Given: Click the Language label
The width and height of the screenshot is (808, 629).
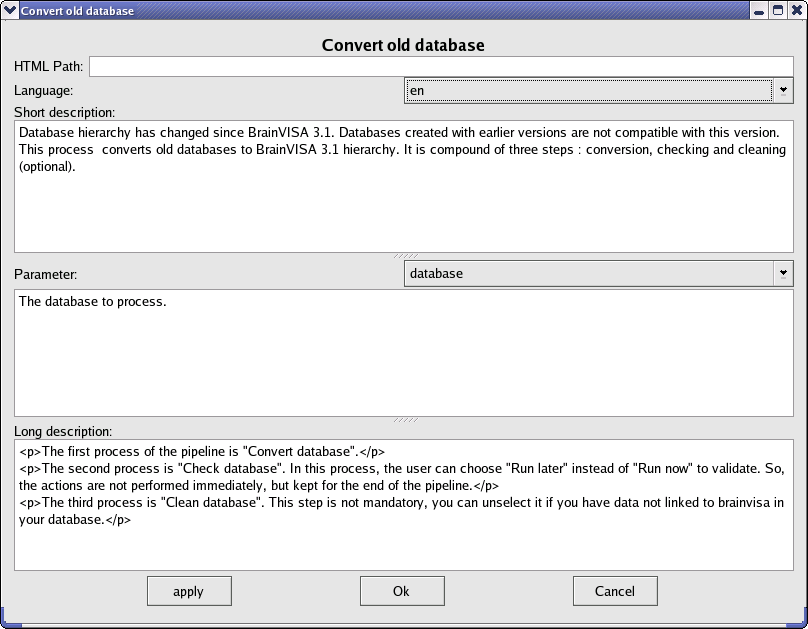Looking at the screenshot, I should coord(39,89).
